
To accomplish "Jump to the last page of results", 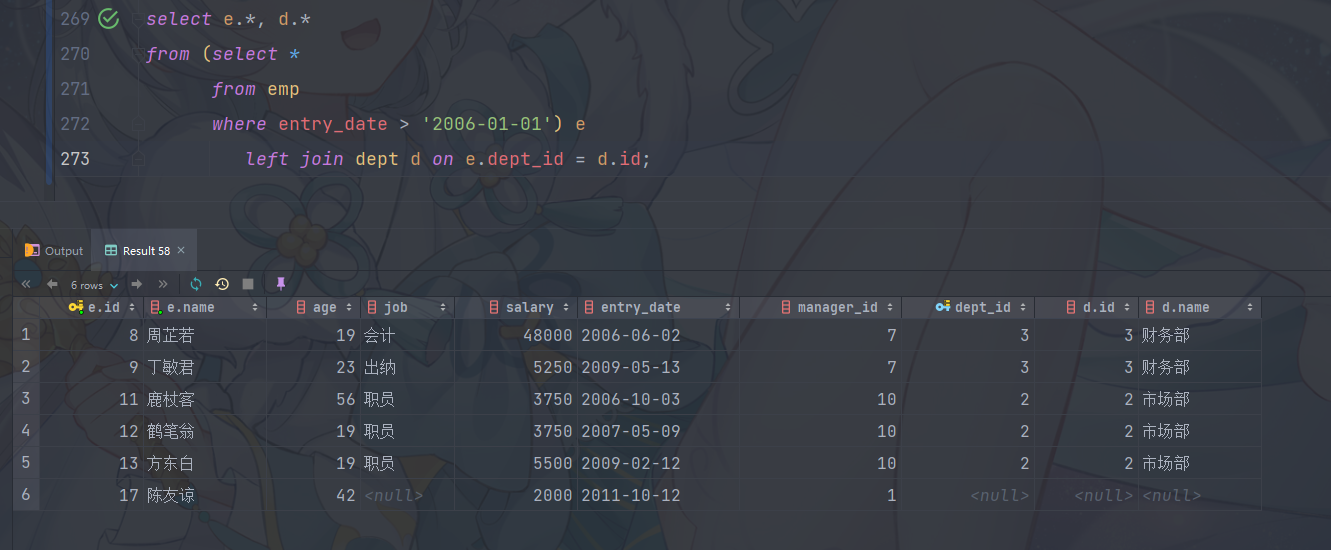I will coord(163,284).
